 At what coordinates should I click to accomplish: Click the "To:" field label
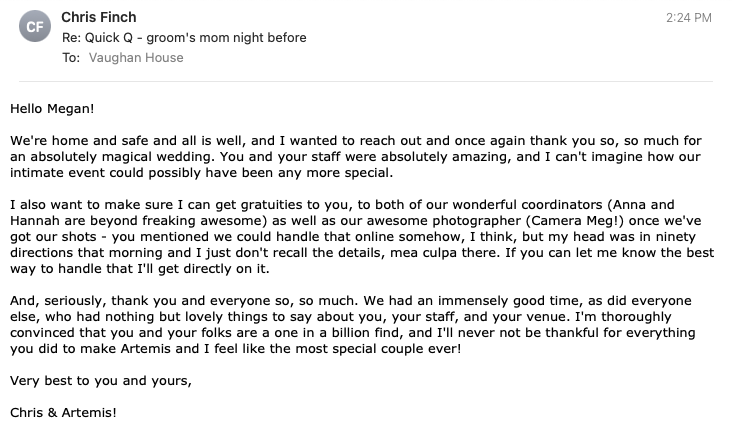71,58
